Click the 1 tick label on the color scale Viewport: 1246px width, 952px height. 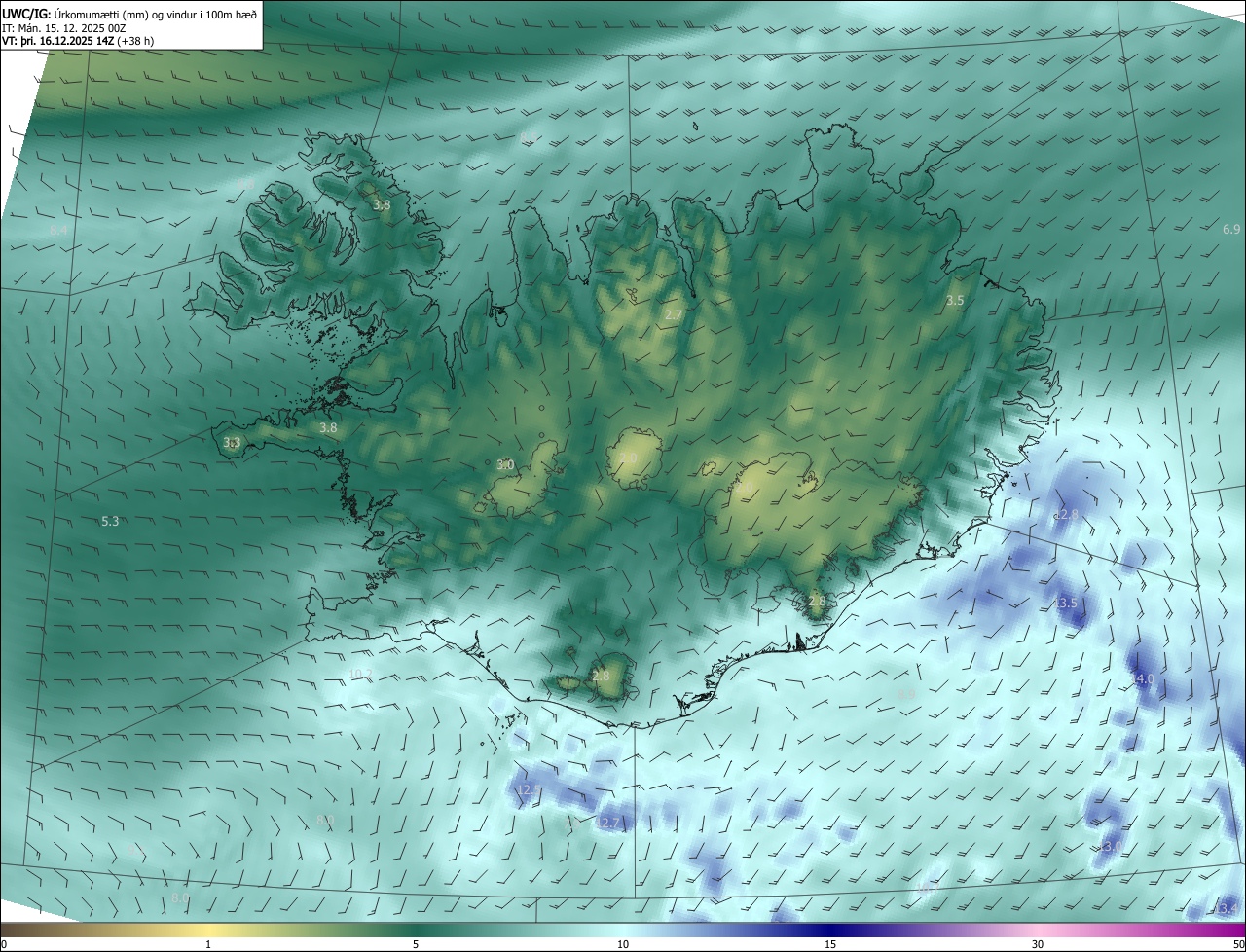[x=208, y=944]
